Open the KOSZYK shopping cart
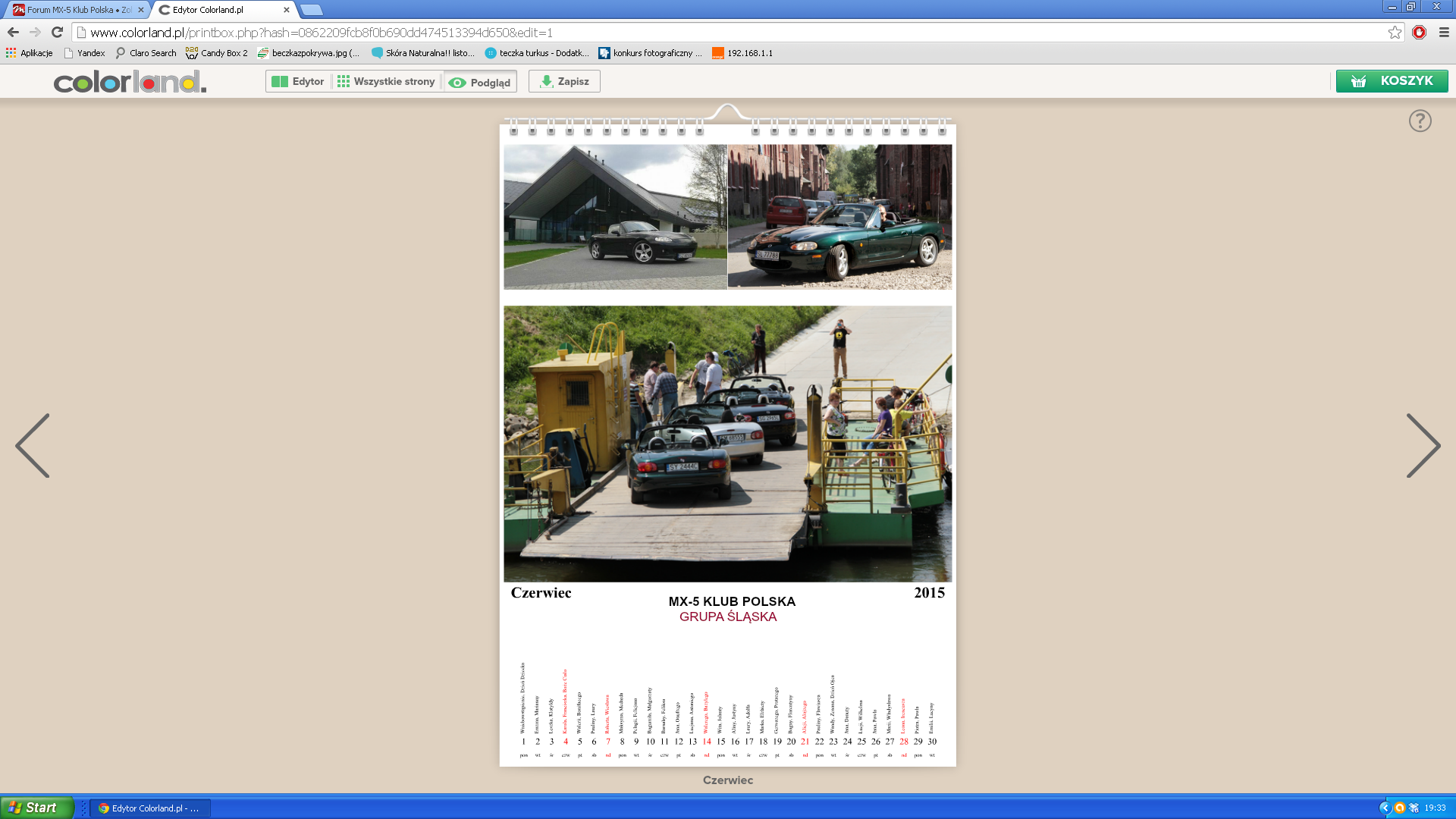Screen dimensions: 1456x819 tap(1392, 81)
